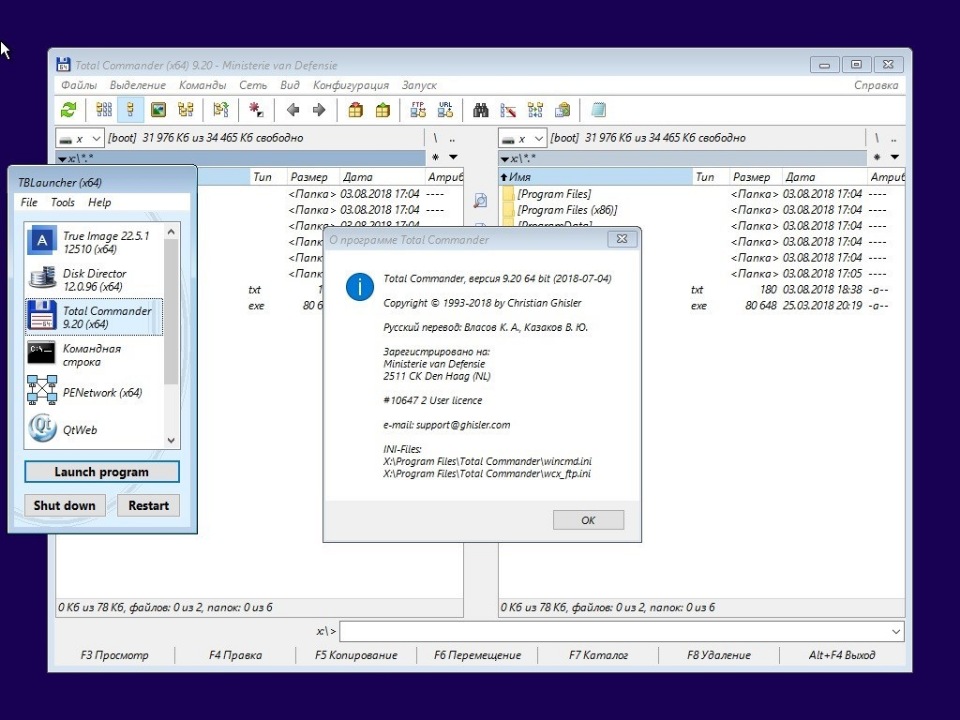Click the Shut down button

point(64,506)
